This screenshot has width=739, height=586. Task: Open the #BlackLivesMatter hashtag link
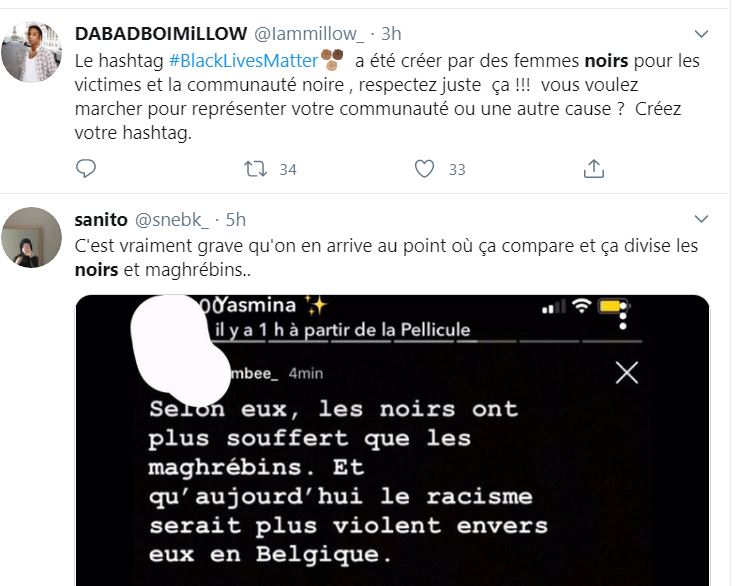[x=244, y=61]
